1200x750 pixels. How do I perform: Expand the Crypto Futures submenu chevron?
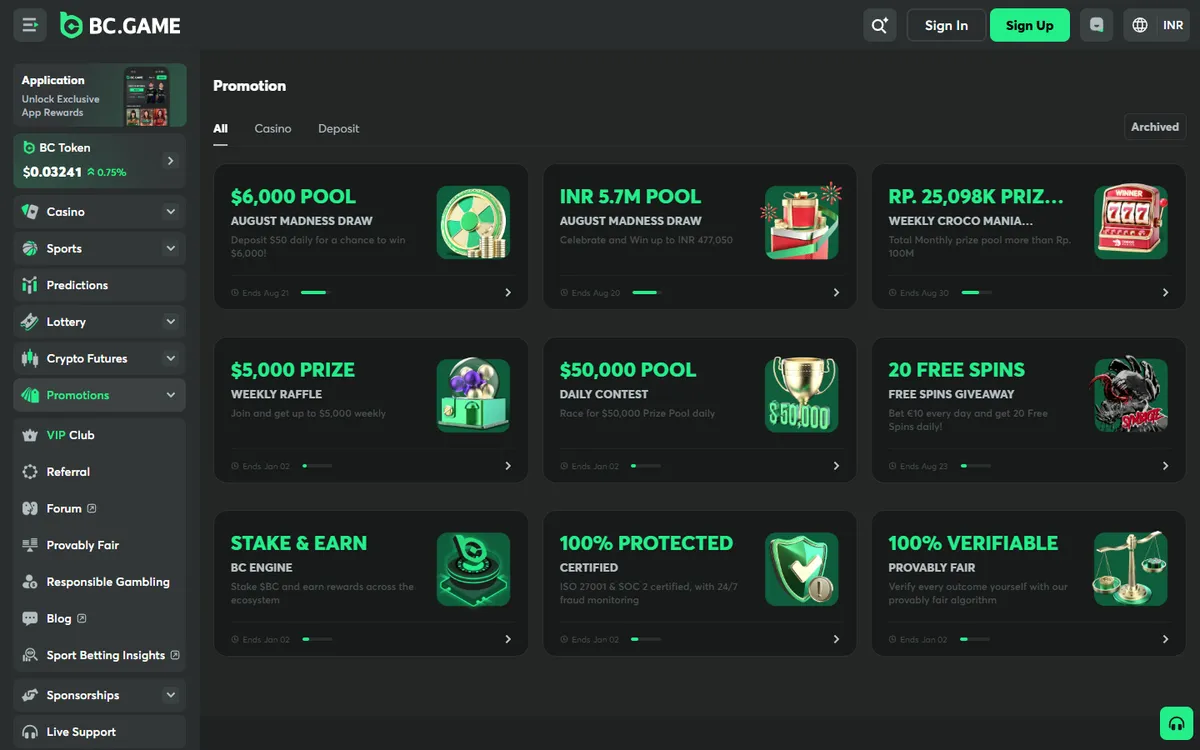point(170,358)
